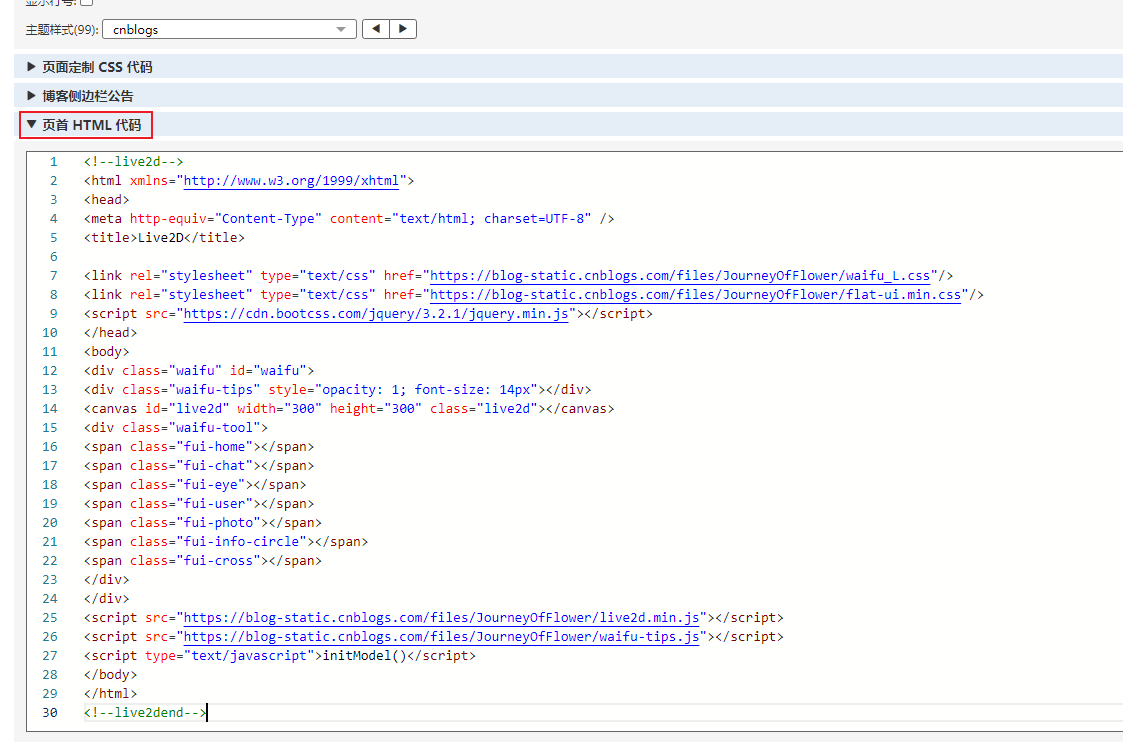Click the <!--live2d--> comment on line 1
Image resolution: width=1123 pixels, height=746 pixels.
pyautogui.click(x=133, y=162)
